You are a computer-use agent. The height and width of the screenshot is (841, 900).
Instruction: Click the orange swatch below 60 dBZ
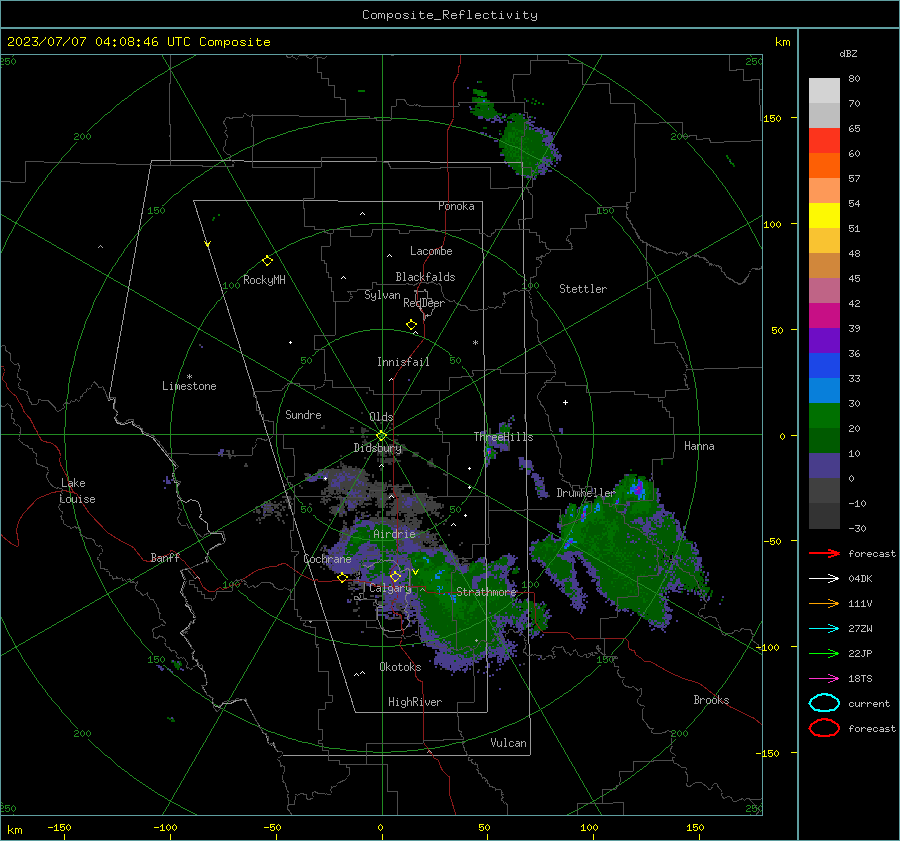pos(824,166)
